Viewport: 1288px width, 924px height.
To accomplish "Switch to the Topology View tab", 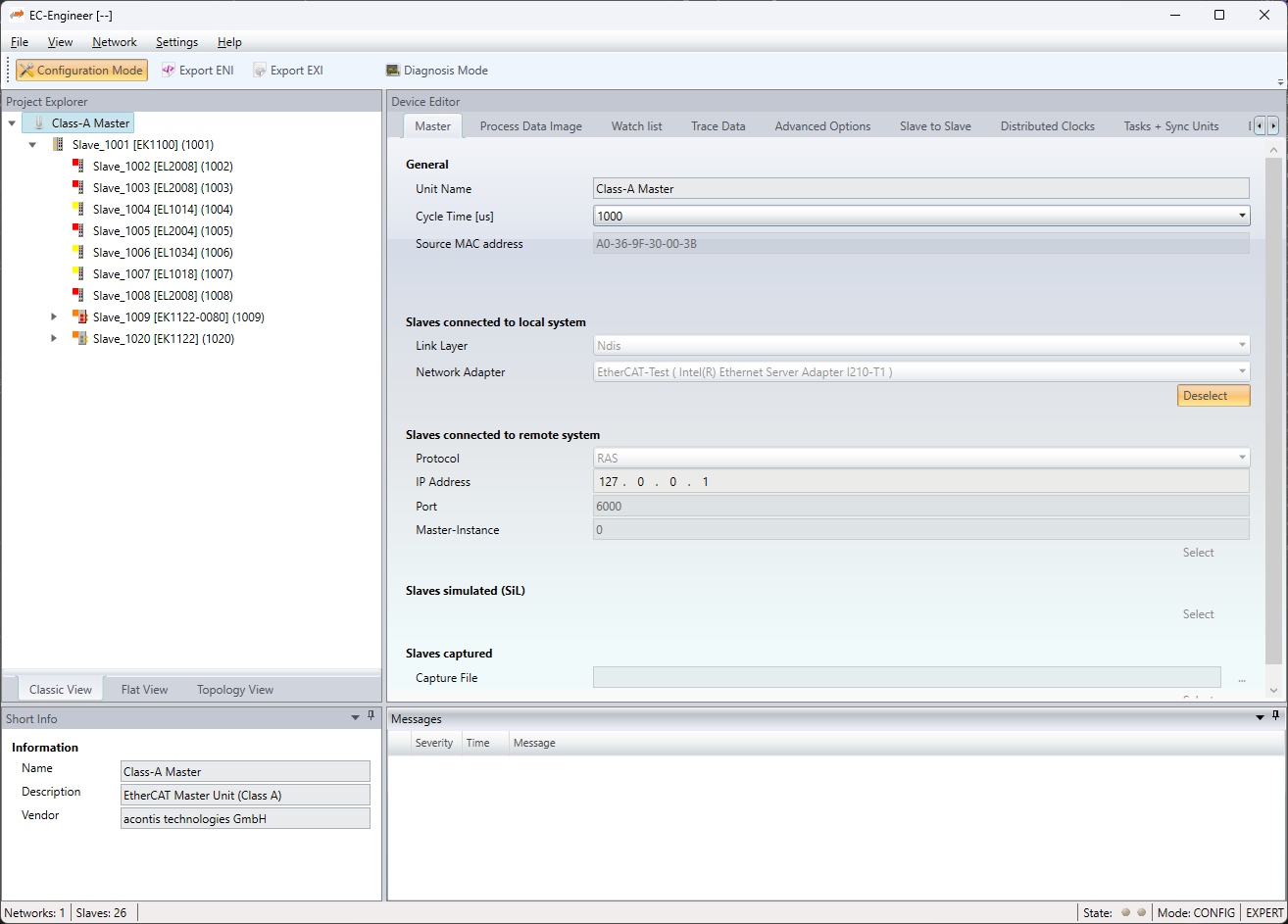I will [235, 690].
